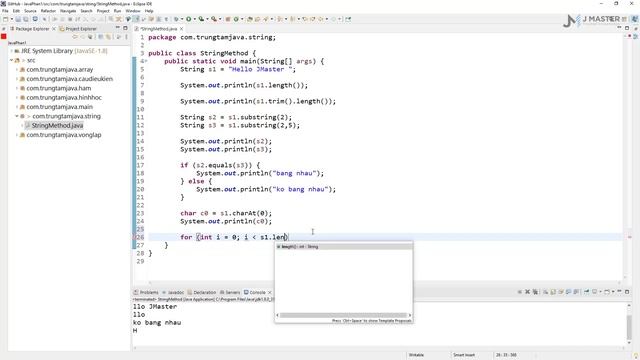The width and height of the screenshot is (640, 360).
Task: Click Remove Launch icon in Console toolbar
Action: point(527,292)
